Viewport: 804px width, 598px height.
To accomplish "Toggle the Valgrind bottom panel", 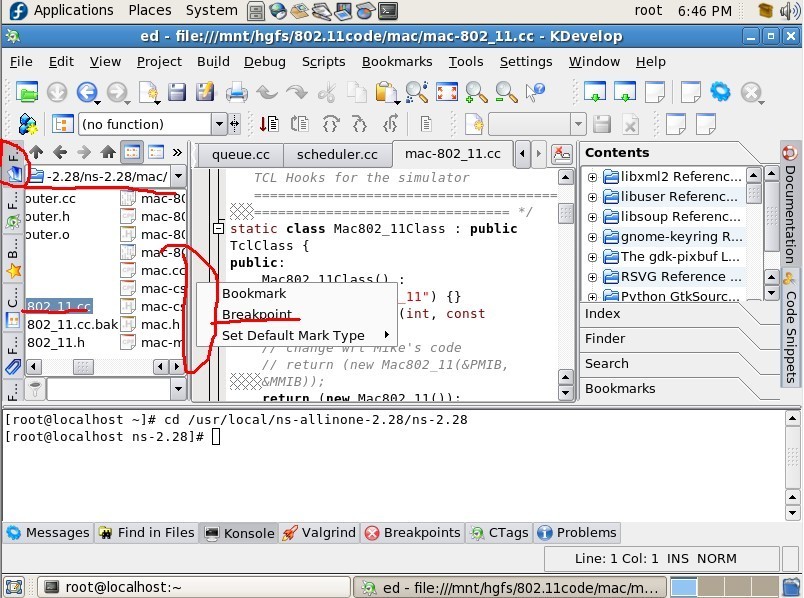I will pos(319,532).
